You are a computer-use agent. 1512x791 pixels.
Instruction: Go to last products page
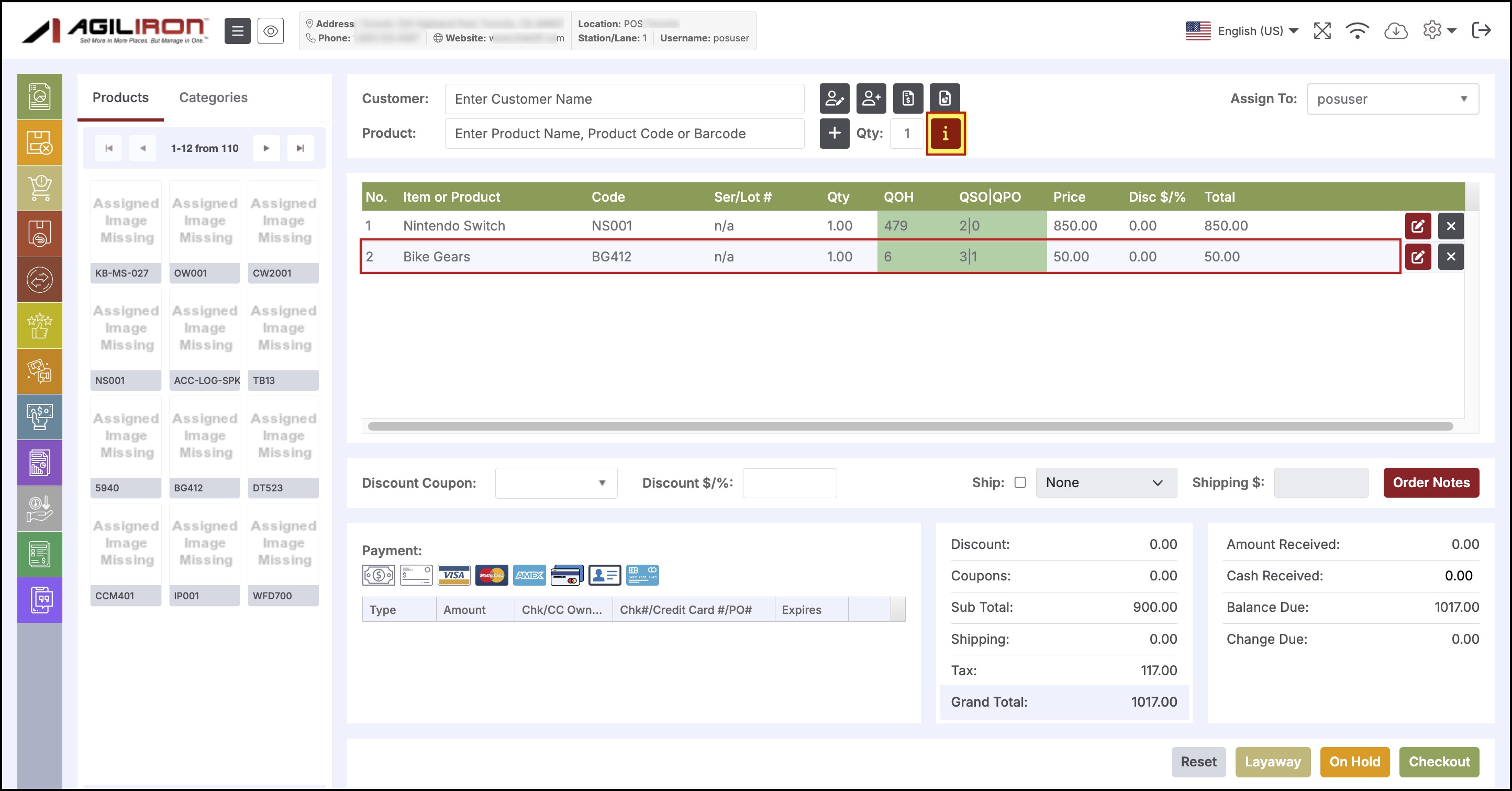300,148
